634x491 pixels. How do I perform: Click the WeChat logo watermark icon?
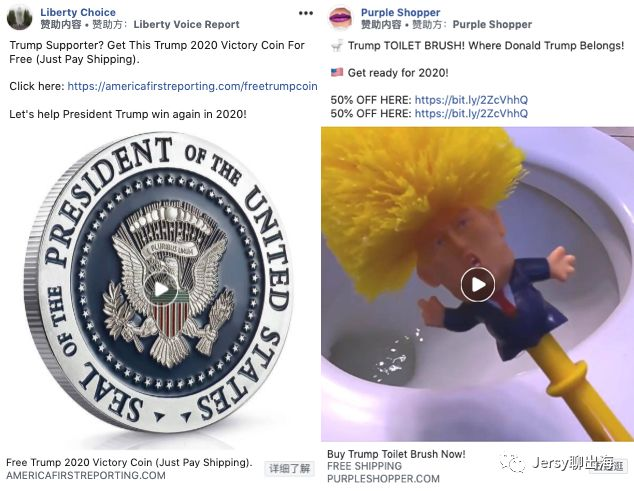point(512,463)
